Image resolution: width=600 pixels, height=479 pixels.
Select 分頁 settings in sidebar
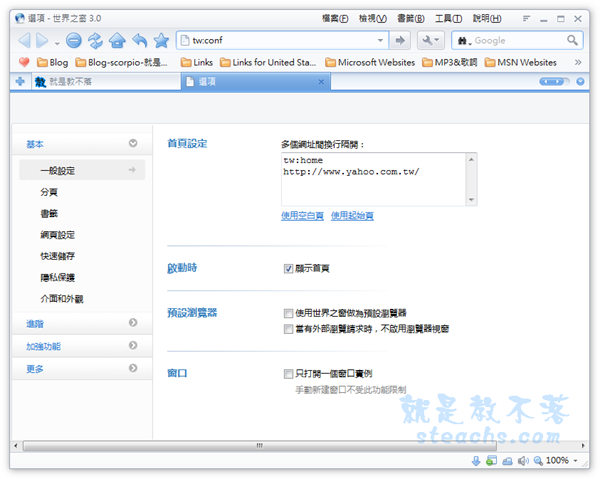(x=49, y=192)
